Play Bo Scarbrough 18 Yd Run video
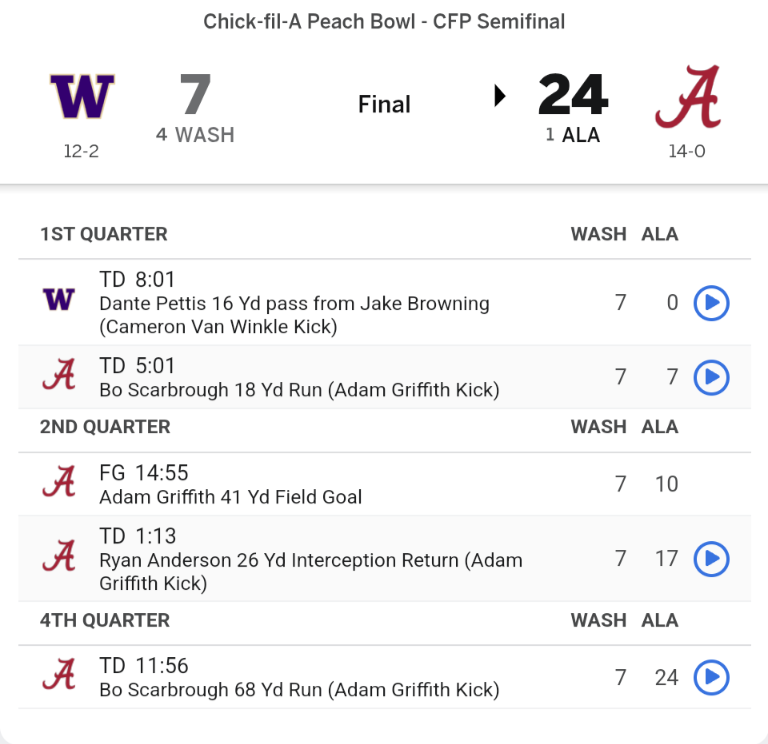Screen dimensions: 768x744 point(711,377)
